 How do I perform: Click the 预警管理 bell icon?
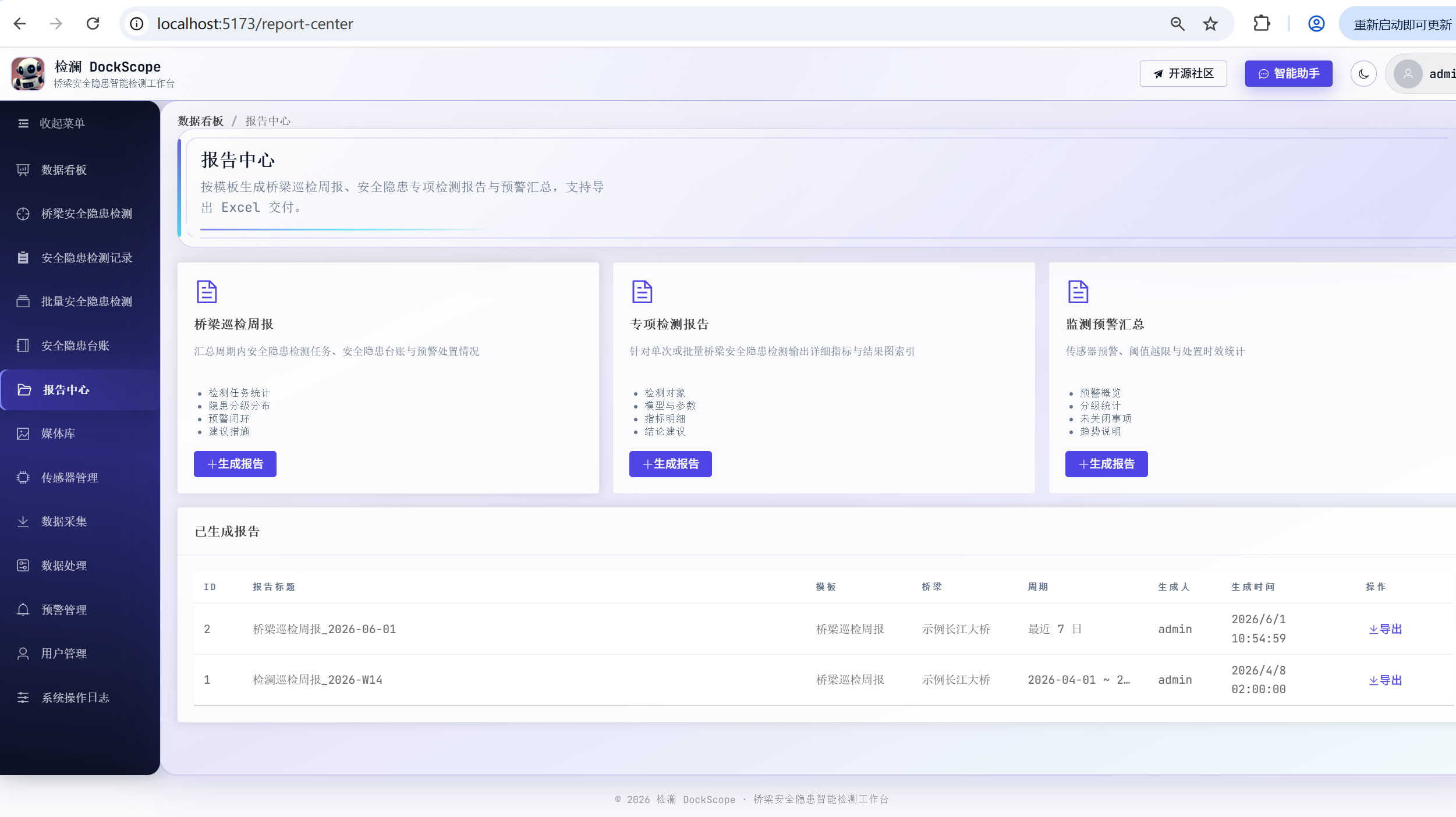(23, 610)
